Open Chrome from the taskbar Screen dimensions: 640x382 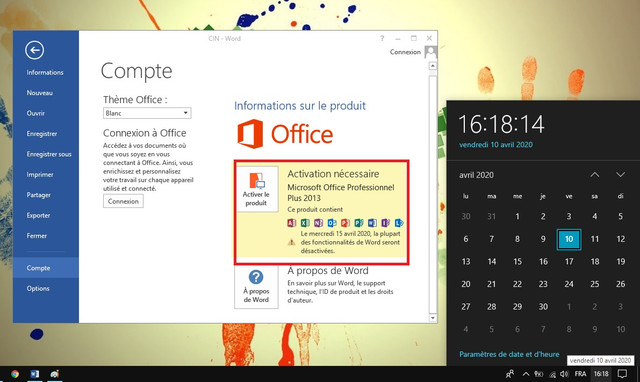[x=15, y=374]
